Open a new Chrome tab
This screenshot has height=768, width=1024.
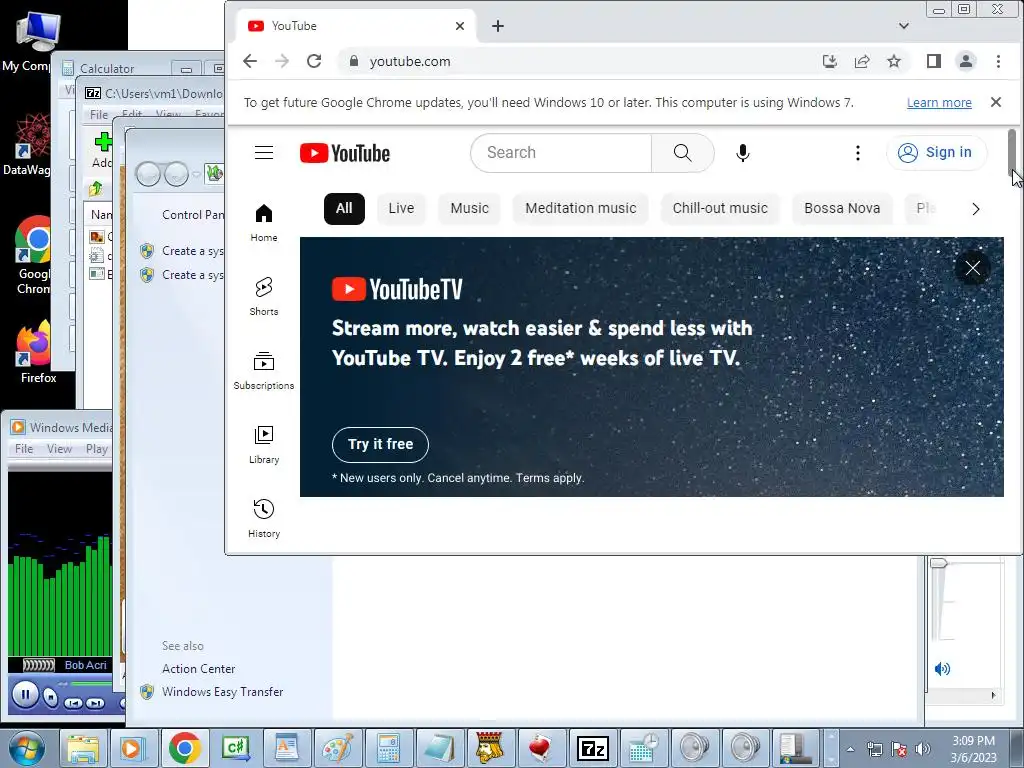[x=498, y=26]
